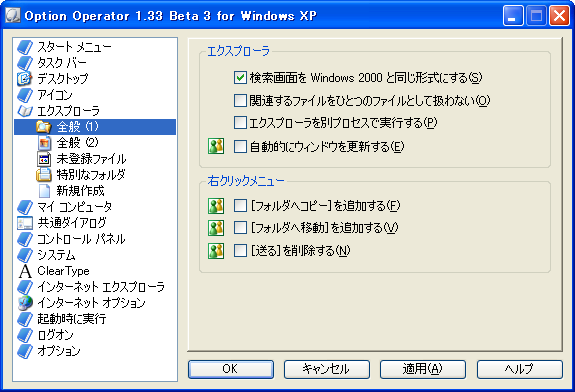575x392 pixels.
Task: Check [フォルダへコピー]を追加する option
Action: point(240,206)
